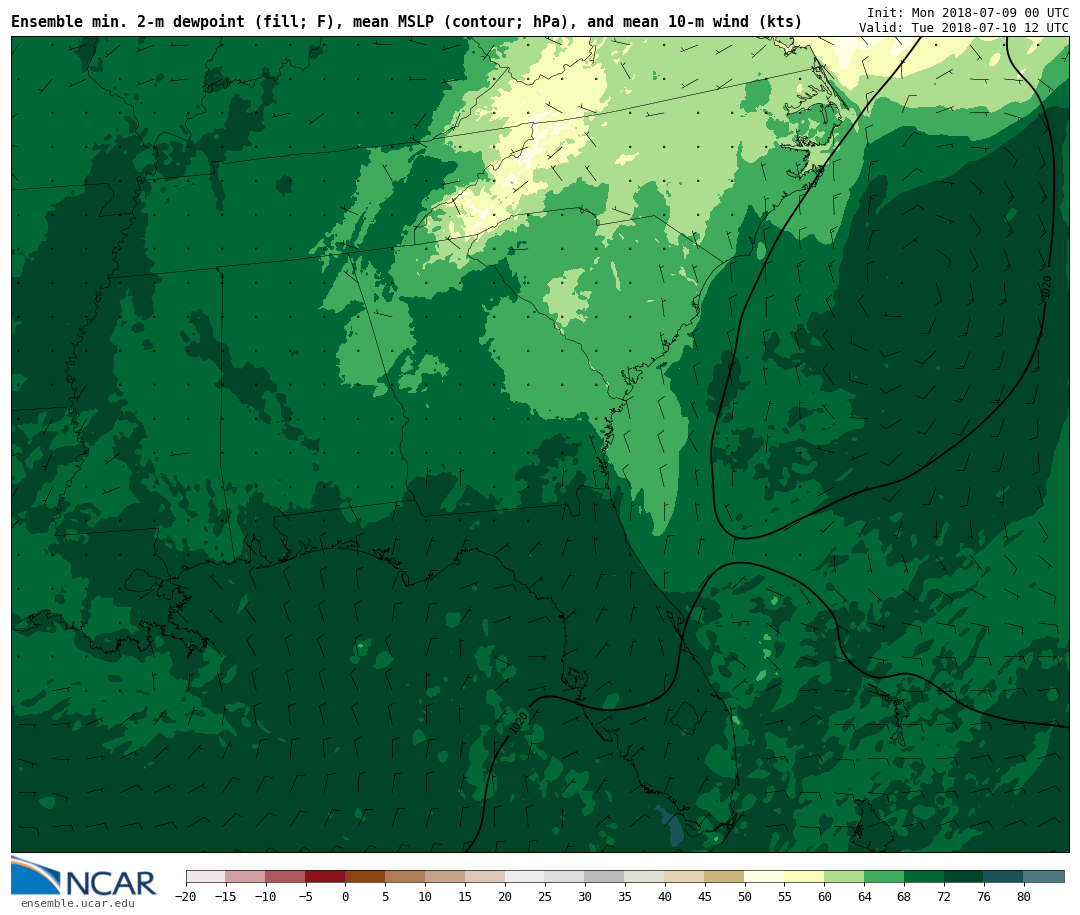Image resolution: width=1080 pixels, height=915 pixels.
Task: Click the colorbar label '64'
Action: (864, 896)
